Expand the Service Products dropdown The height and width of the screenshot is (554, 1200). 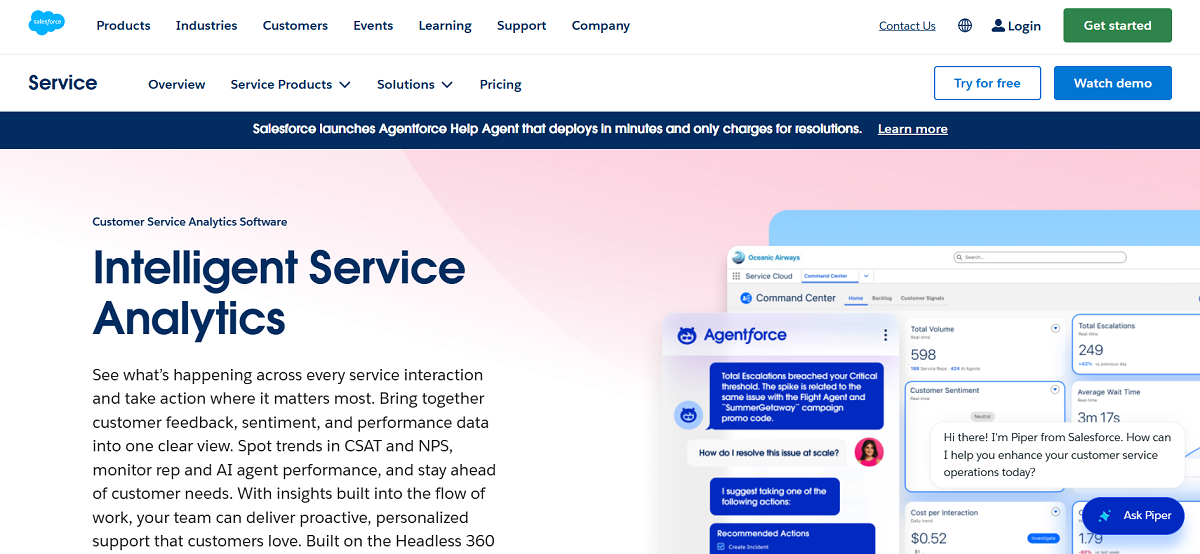[x=290, y=85]
